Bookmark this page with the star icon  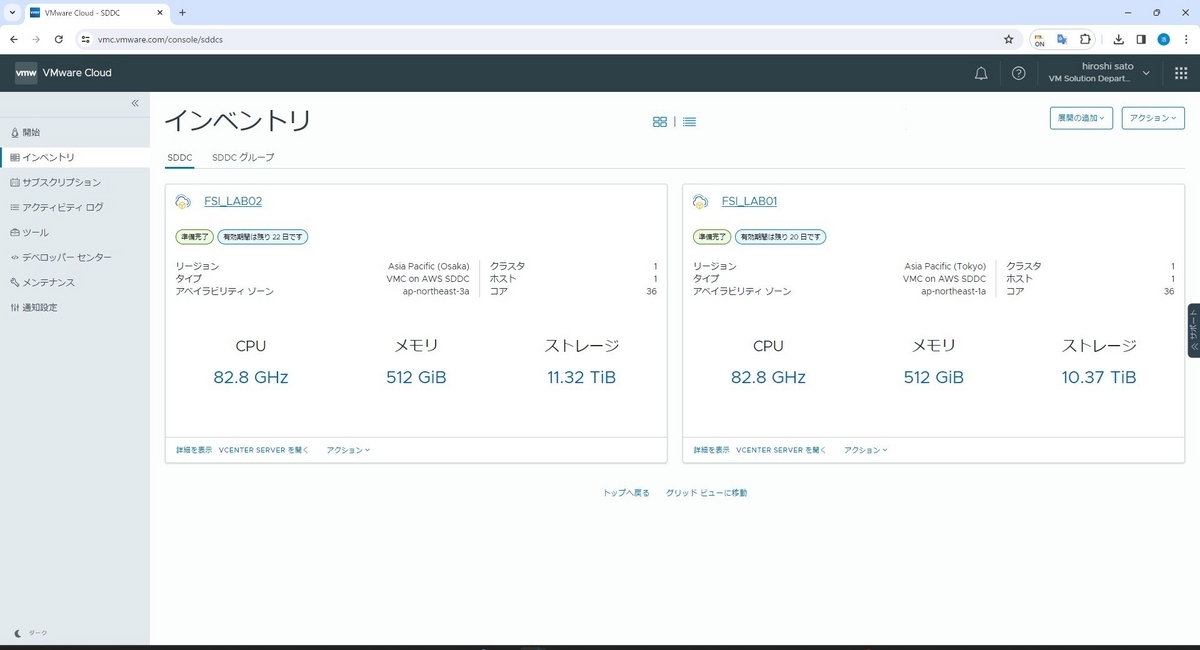coord(1008,39)
